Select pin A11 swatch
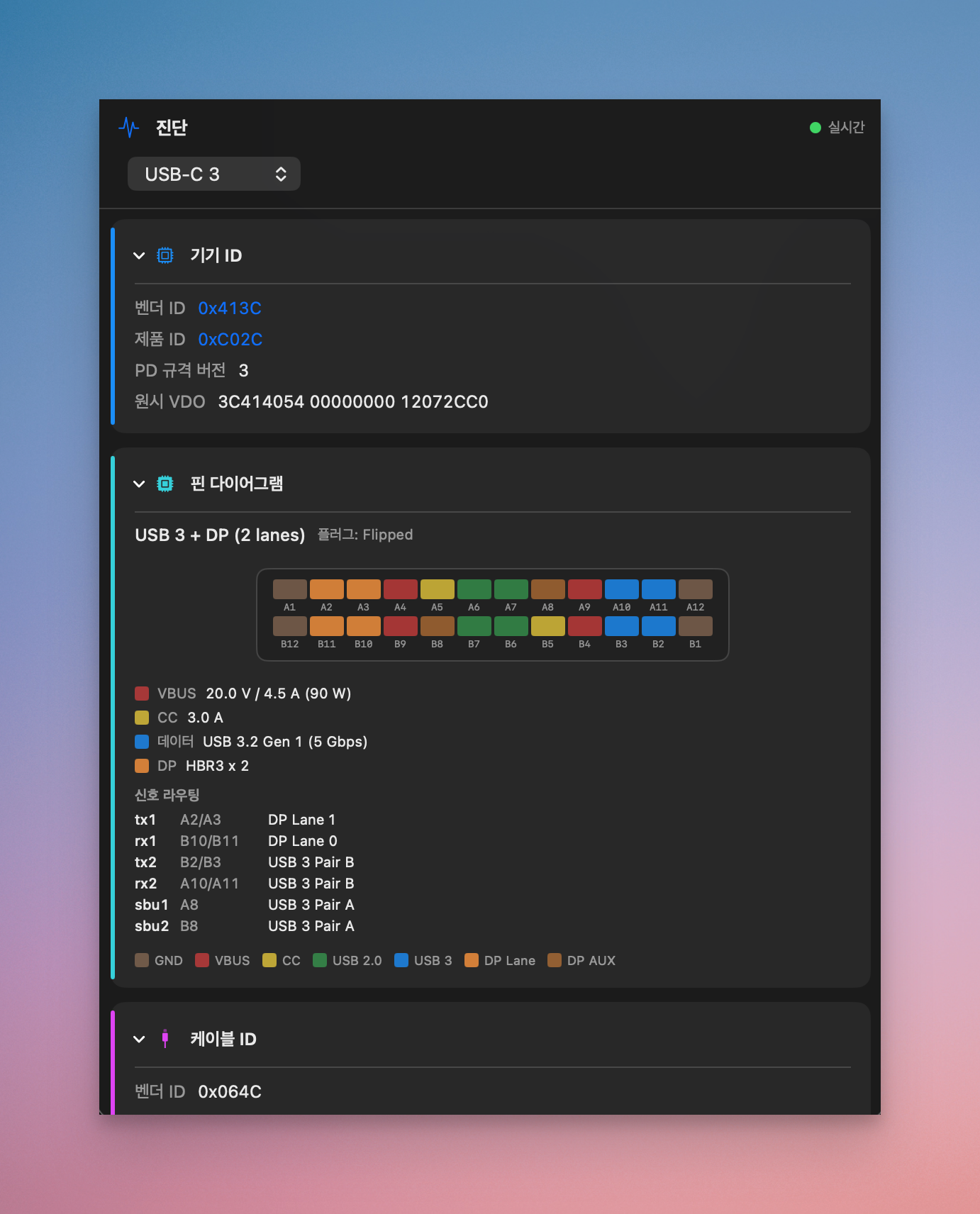 click(x=659, y=589)
